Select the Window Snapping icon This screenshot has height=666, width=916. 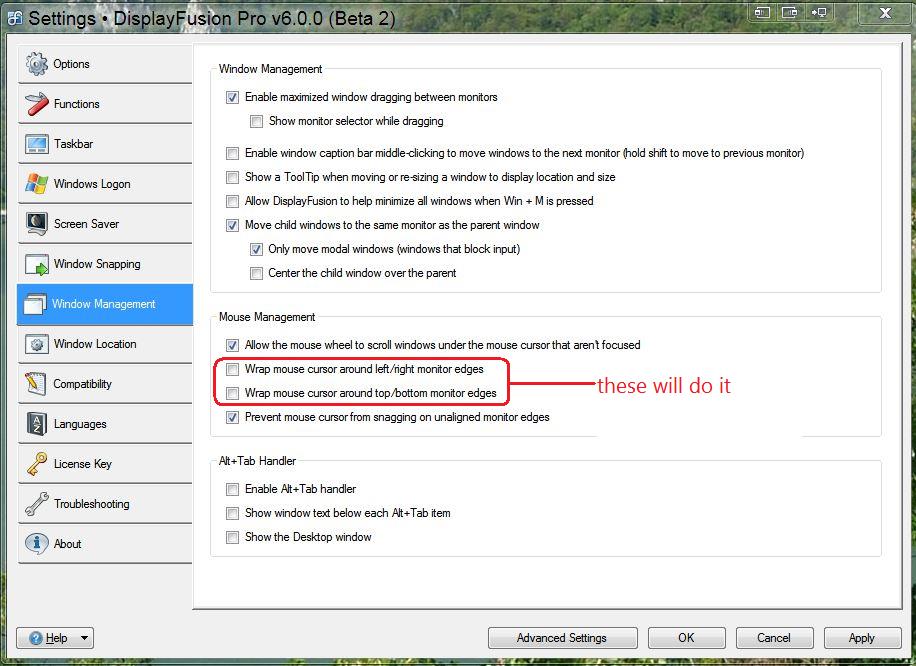(37, 264)
